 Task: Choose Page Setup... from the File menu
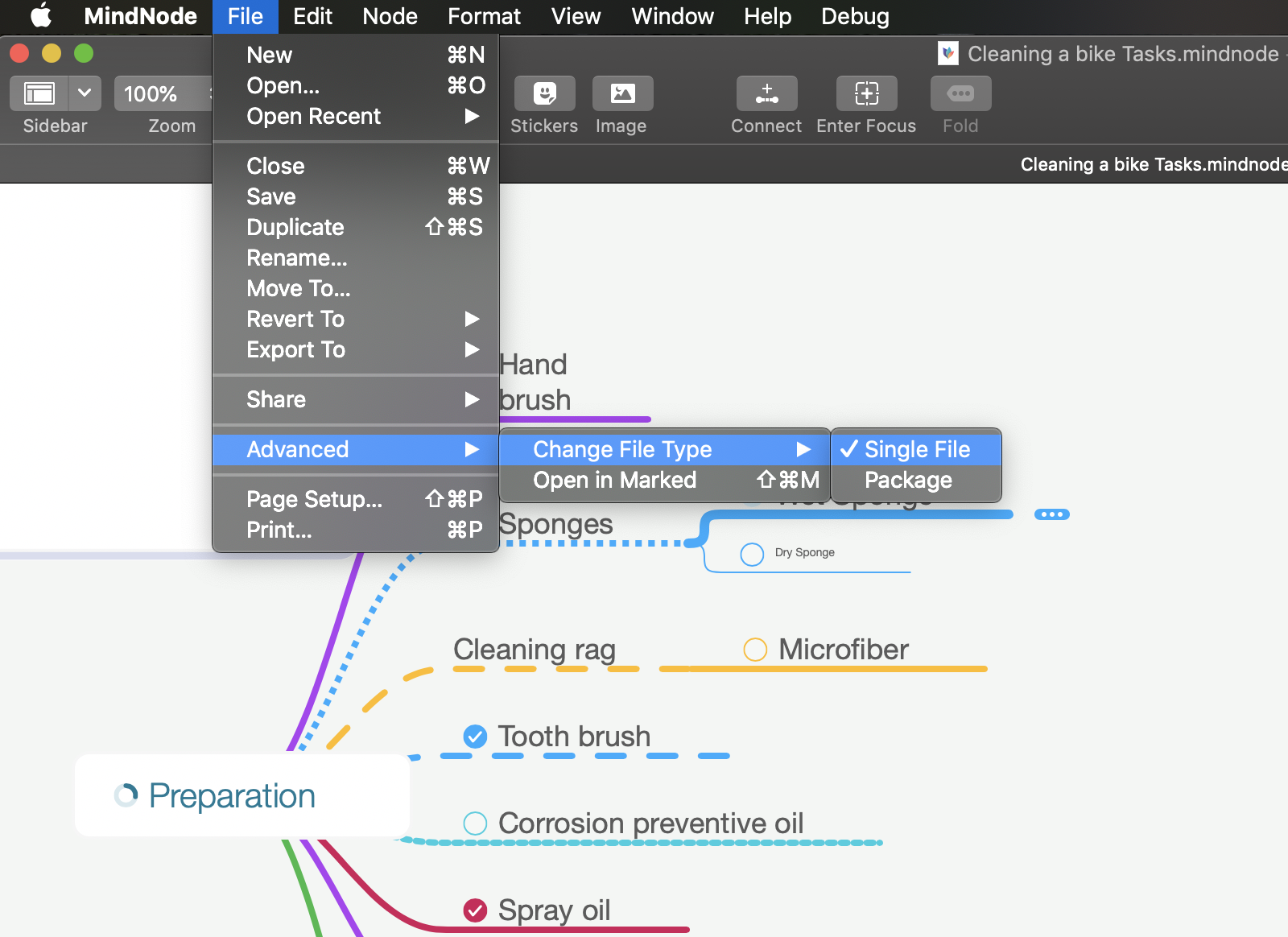pos(356,499)
